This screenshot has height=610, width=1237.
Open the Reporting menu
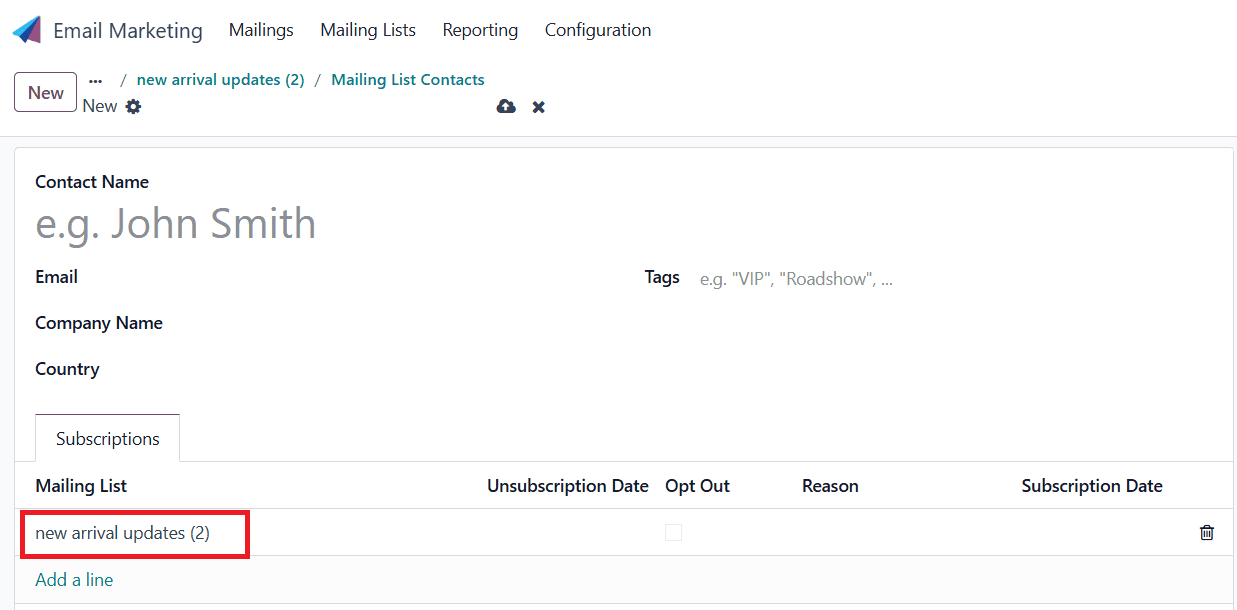coord(480,30)
